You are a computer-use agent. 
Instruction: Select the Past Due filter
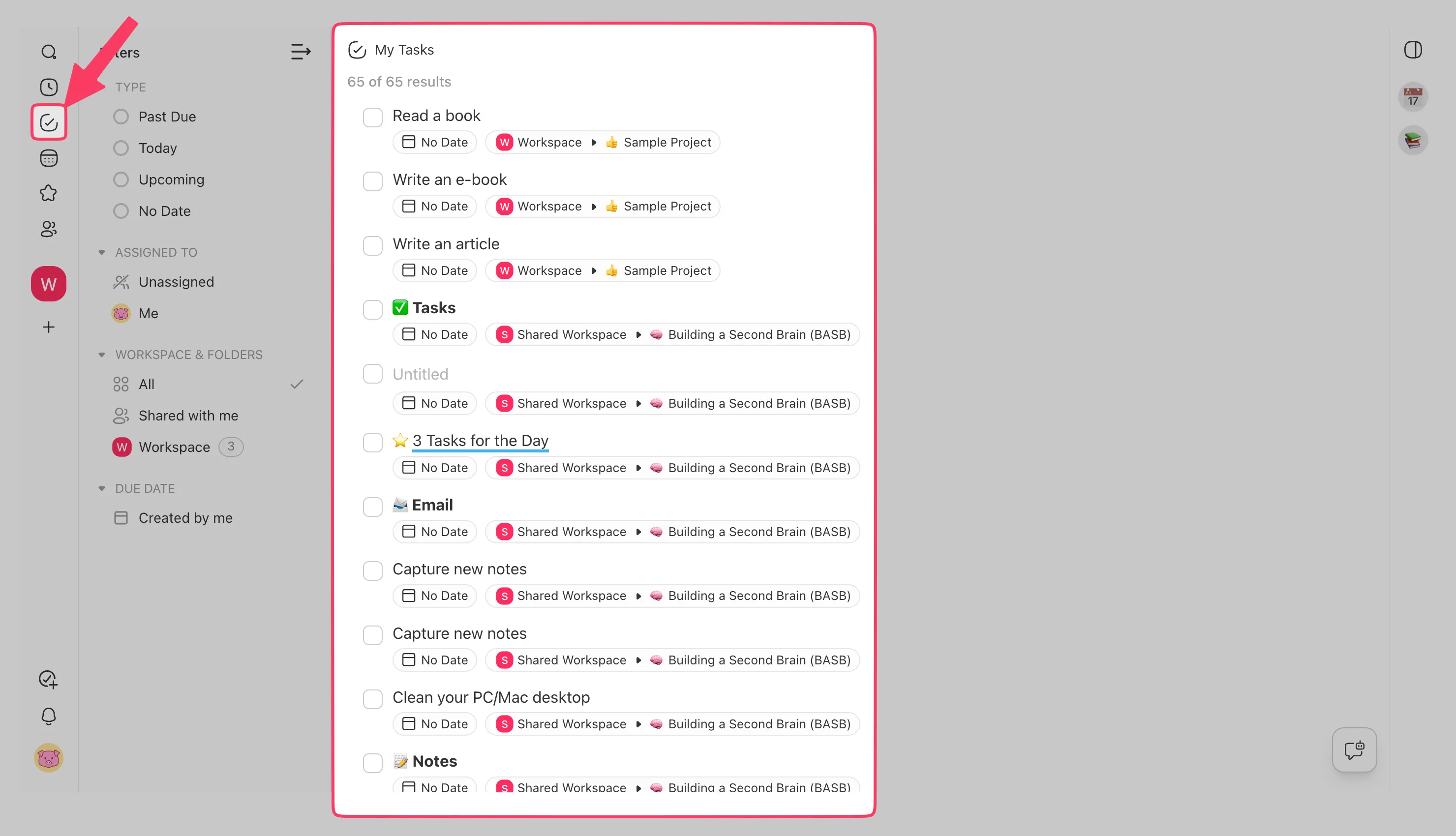pos(155,117)
